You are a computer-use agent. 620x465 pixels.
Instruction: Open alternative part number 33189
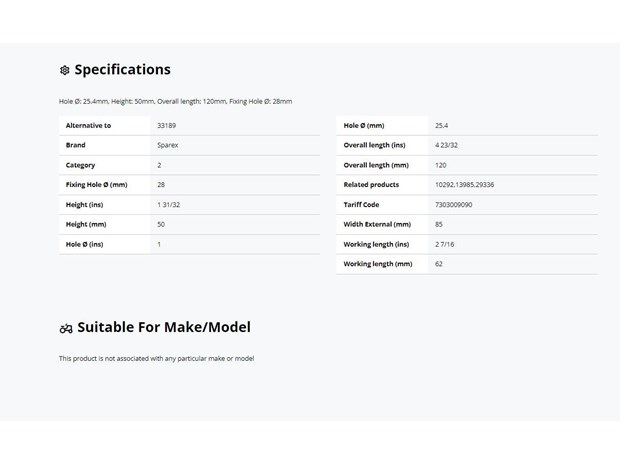[166, 125]
